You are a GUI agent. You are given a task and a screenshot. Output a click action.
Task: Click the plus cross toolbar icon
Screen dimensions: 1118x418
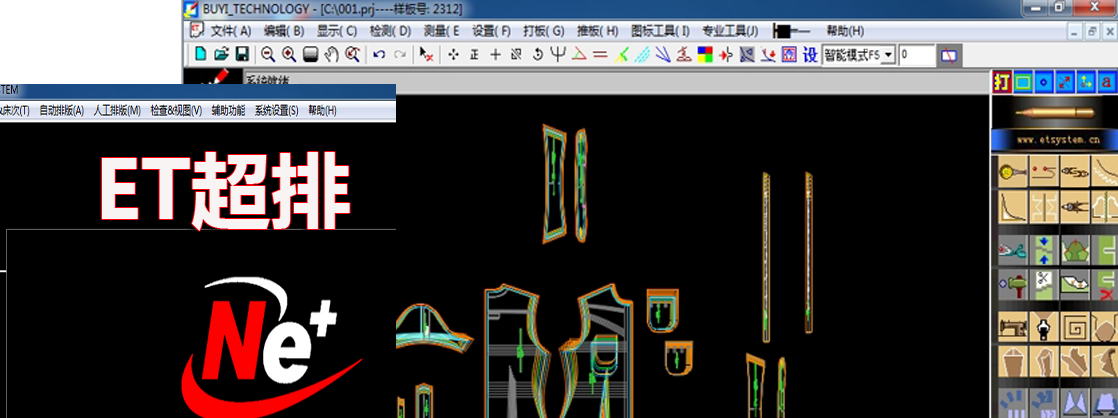[496, 54]
